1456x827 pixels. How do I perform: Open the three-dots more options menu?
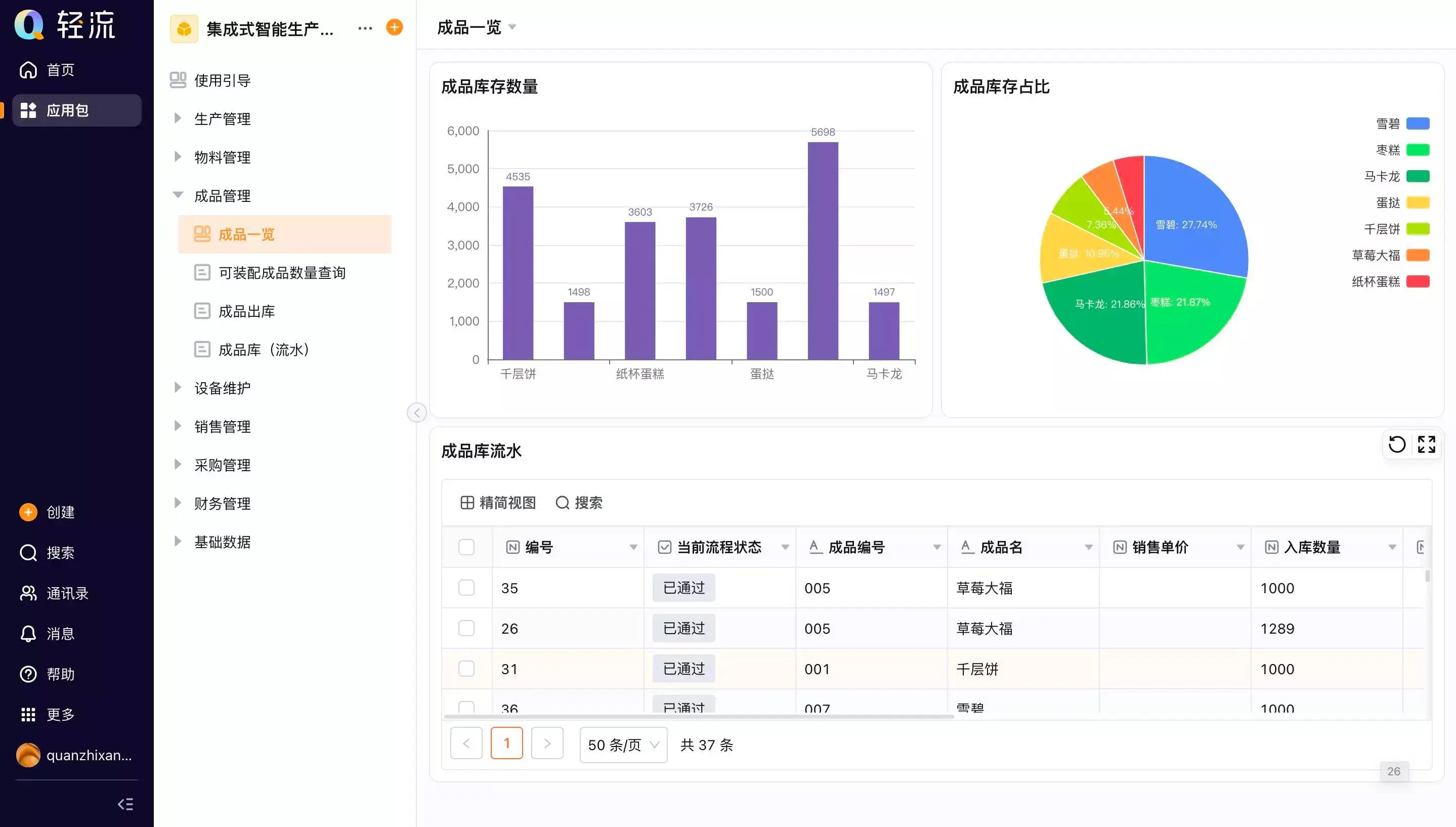[x=365, y=28]
